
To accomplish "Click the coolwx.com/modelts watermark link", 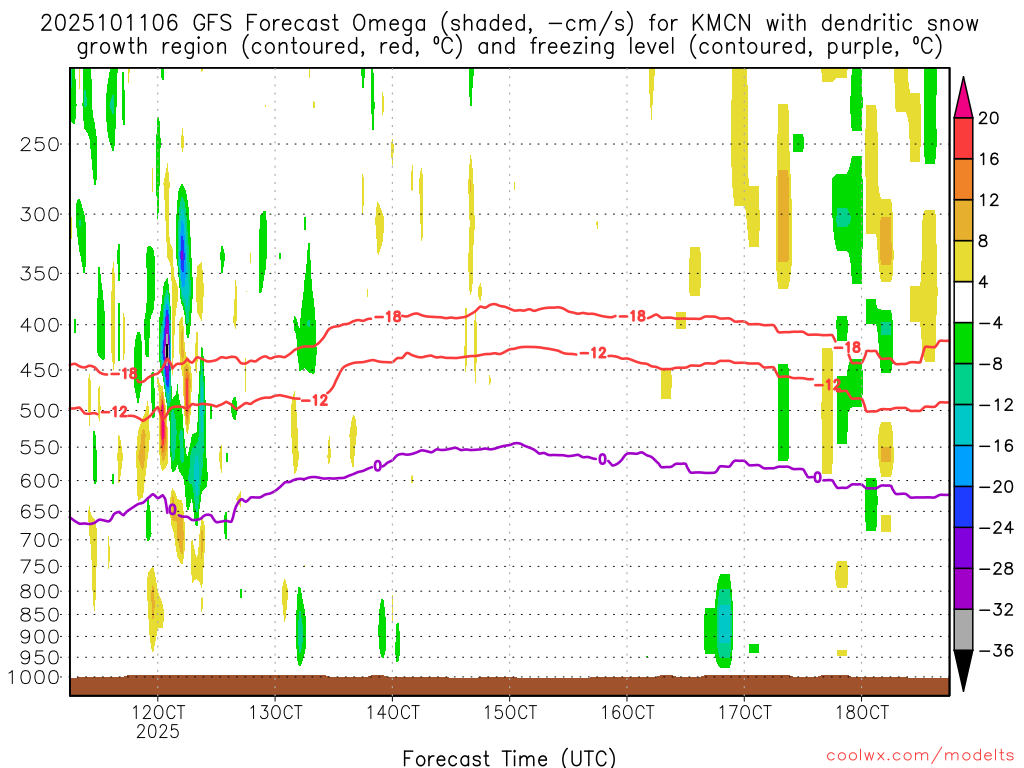I will [x=920, y=756].
